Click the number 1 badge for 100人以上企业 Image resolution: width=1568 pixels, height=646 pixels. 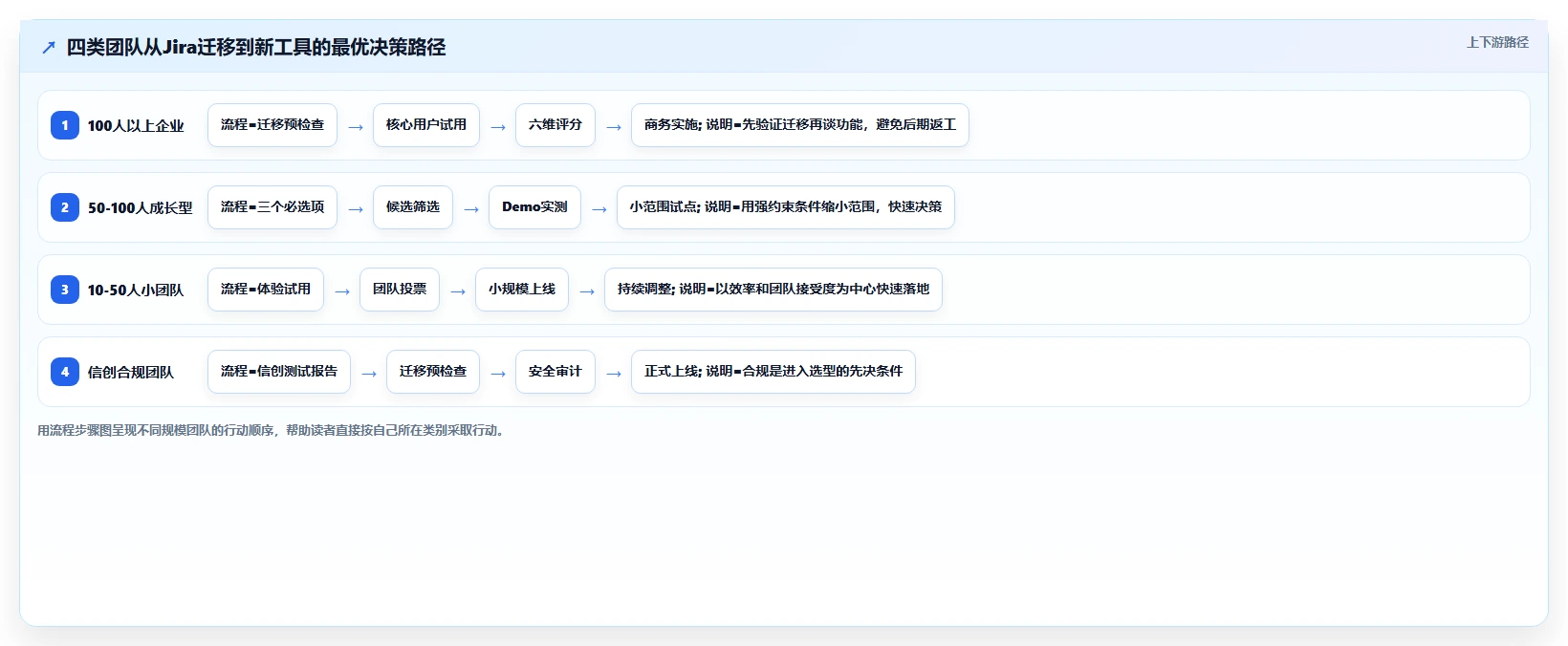pyautogui.click(x=65, y=125)
